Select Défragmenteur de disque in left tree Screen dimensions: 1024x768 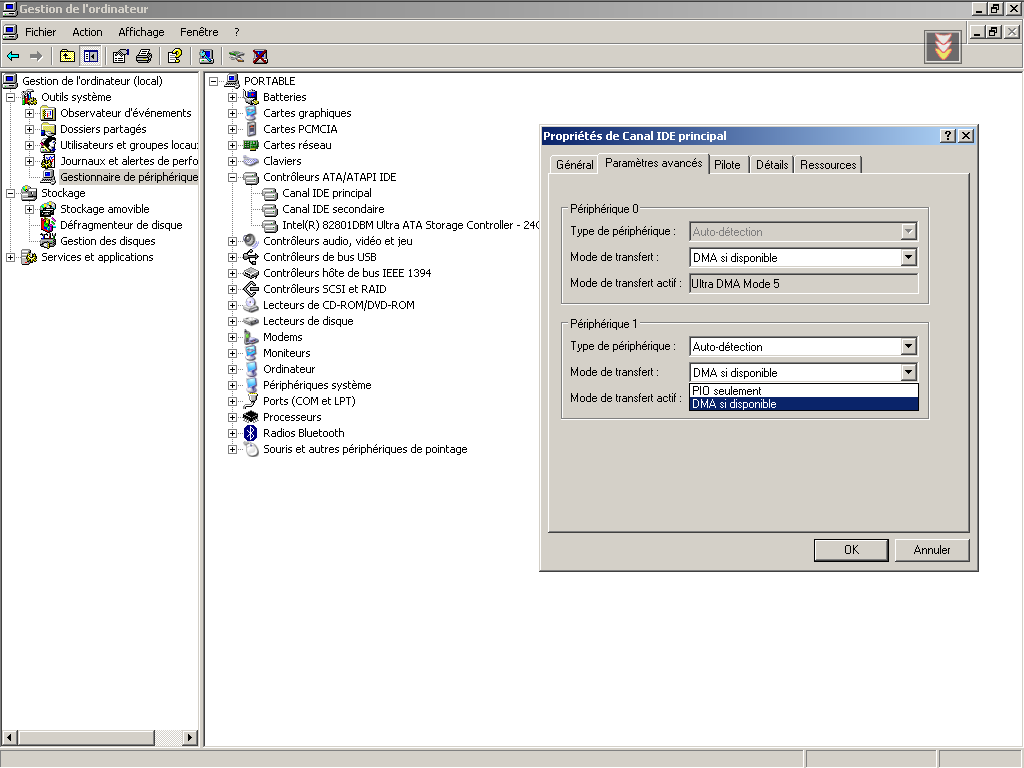click(121, 225)
